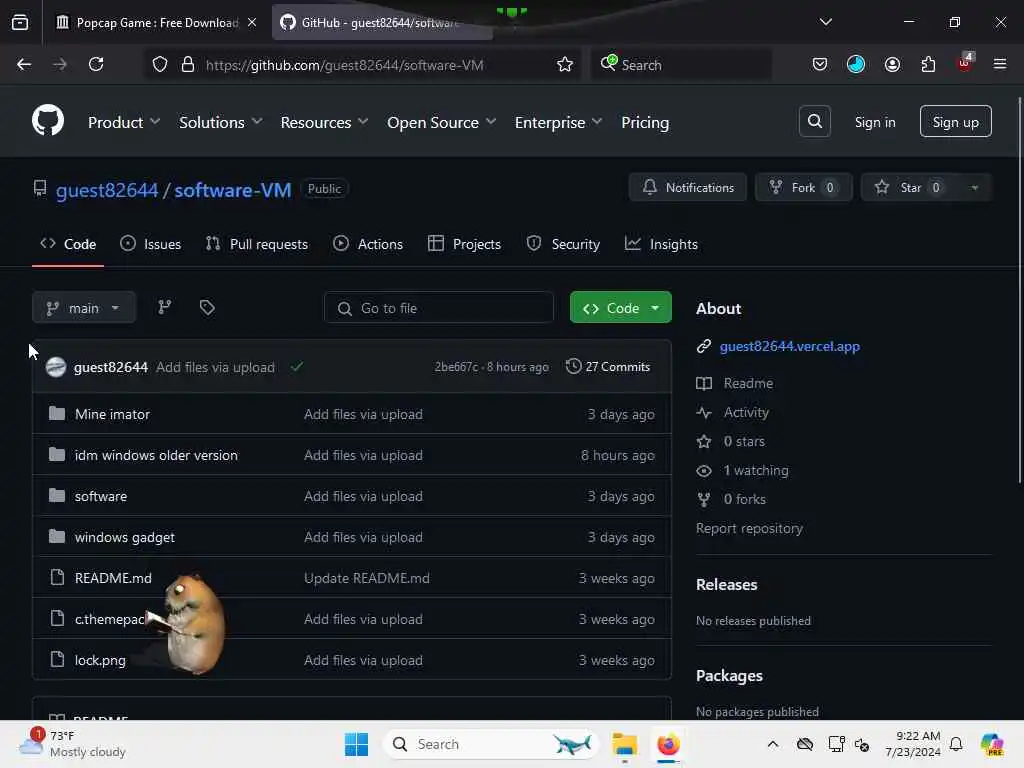Open the lock.png file
This screenshot has width=1024, height=768.
(x=100, y=660)
